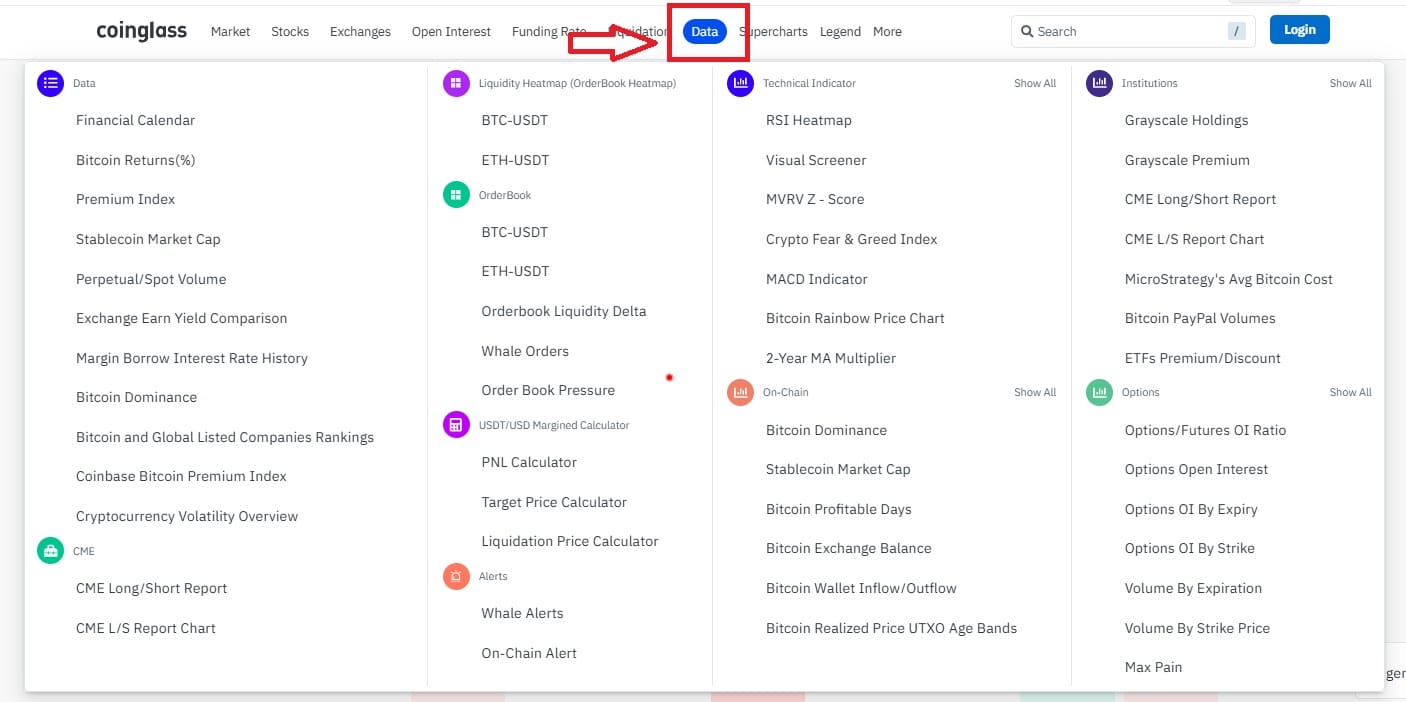Open Exchange Earn Yield Comparison
This screenshot has height=702, width=1406.
point(181,318)
